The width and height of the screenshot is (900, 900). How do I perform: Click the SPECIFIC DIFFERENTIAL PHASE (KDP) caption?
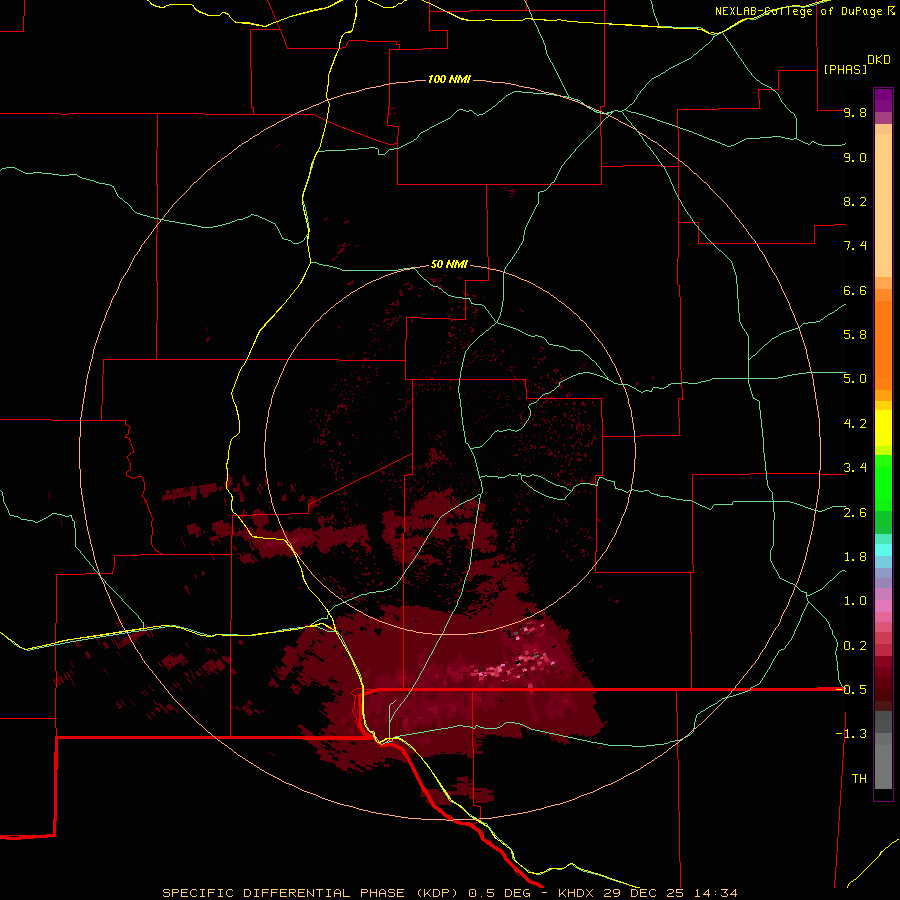coord(312,893)
